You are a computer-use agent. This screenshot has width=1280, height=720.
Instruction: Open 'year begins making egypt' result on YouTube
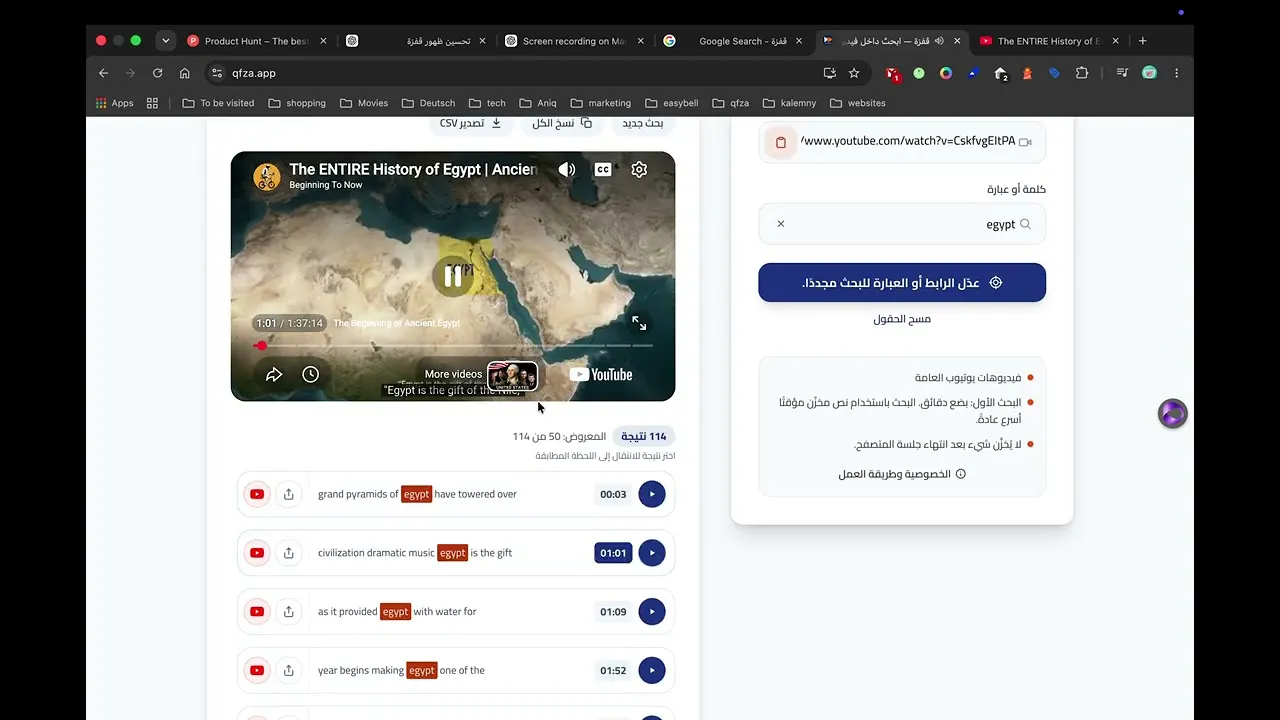[x=257, y=670]
